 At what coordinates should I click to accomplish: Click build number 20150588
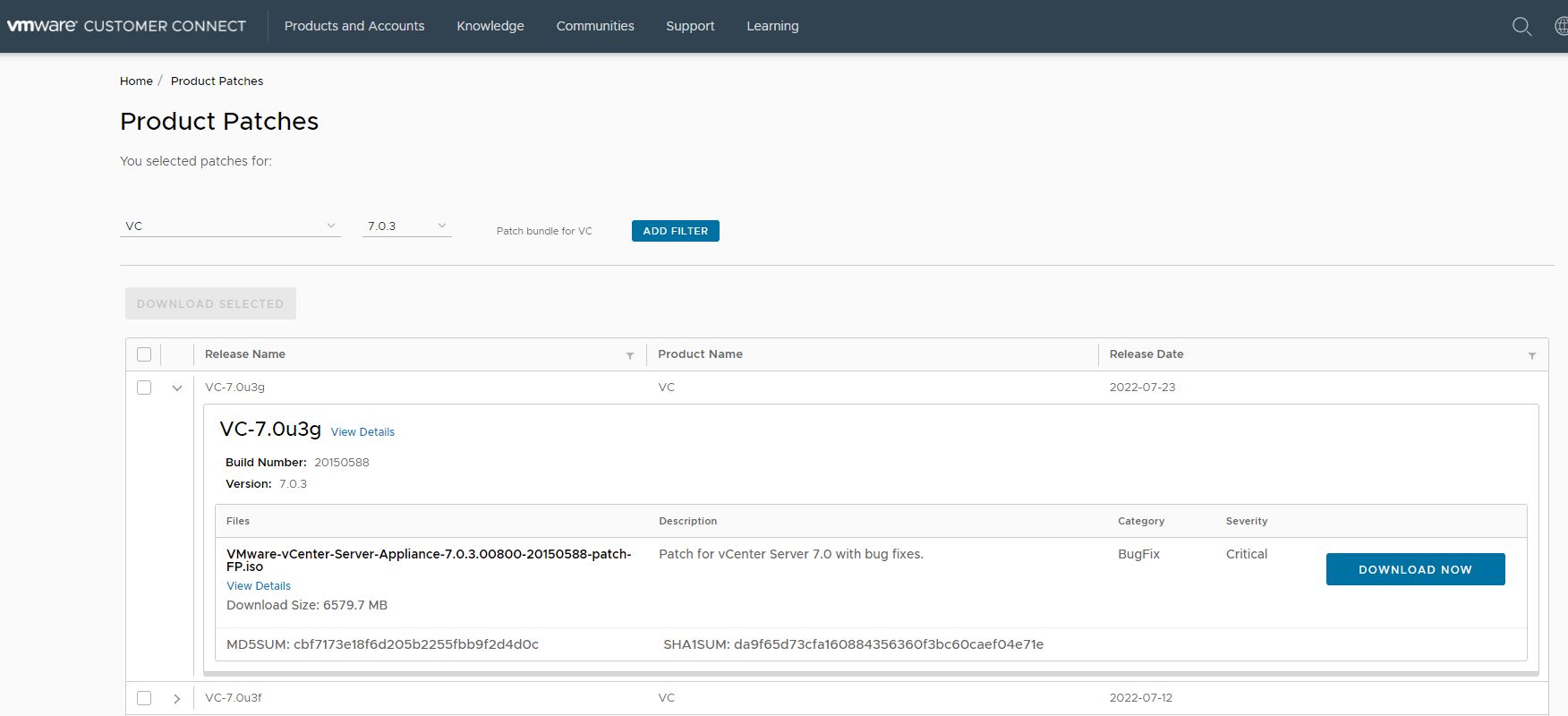[342, 463]
